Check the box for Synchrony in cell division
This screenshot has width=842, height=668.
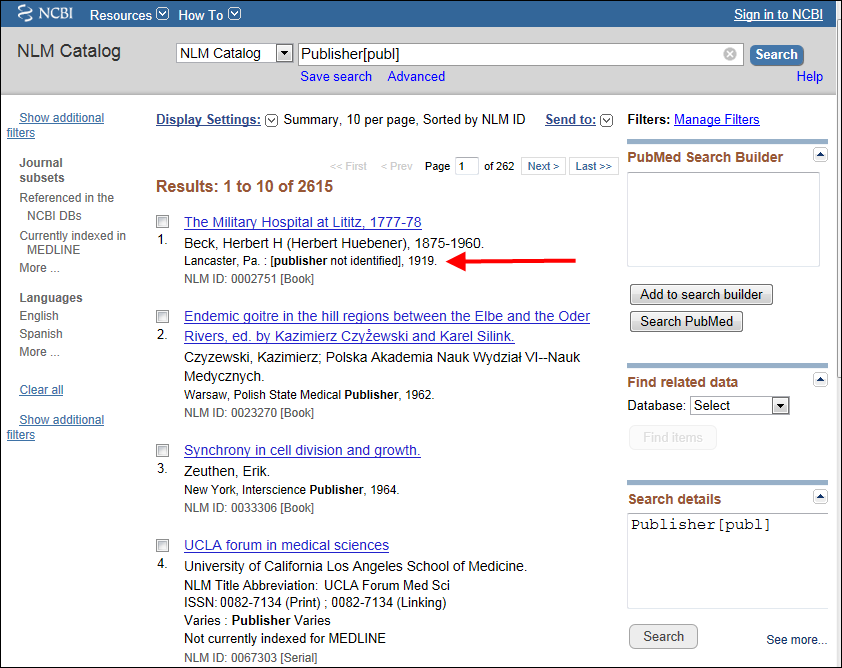click(x=162, y=450)
